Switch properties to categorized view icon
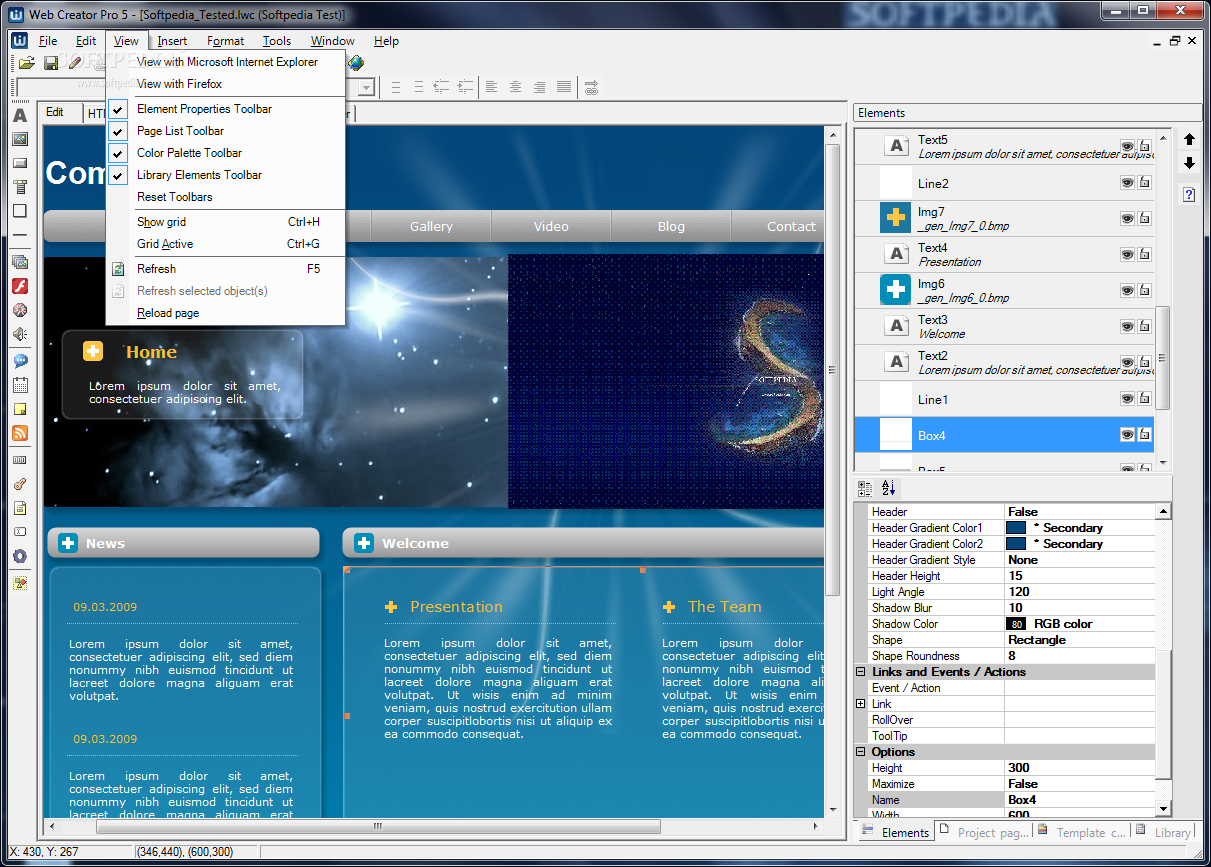 point(866,488)
